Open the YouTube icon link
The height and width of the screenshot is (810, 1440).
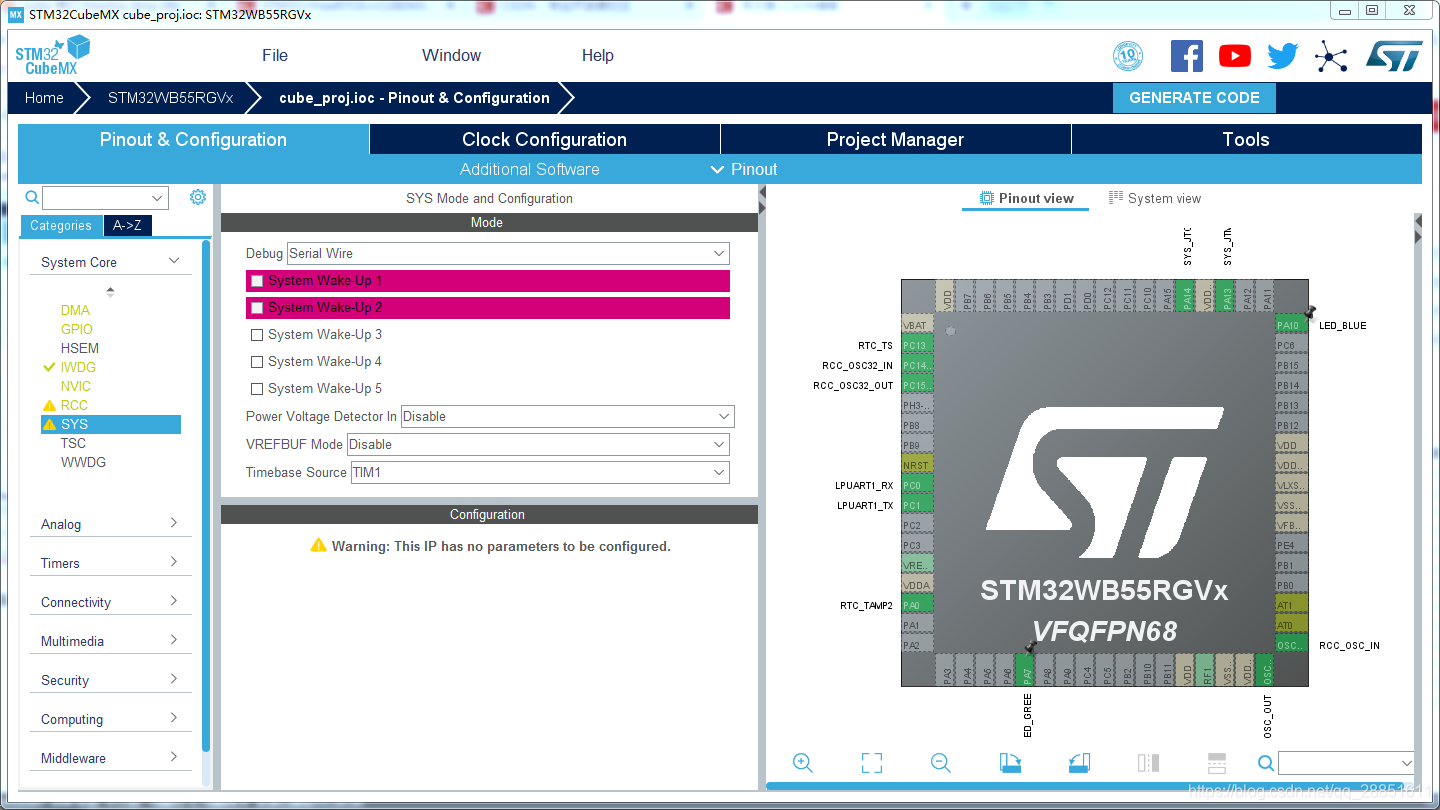[x=1234, y=56]
